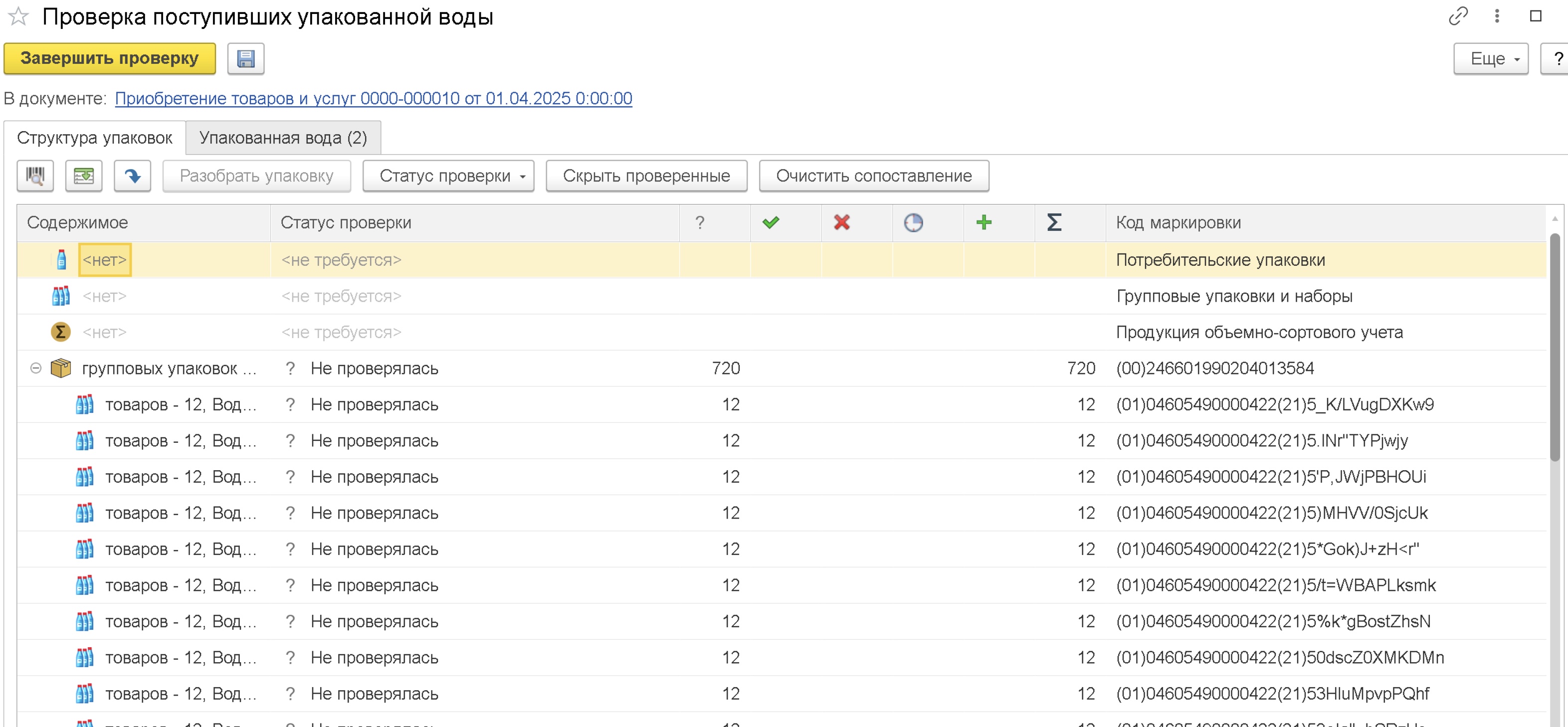Click bottles icon of Групповые упаковки row
The image size is (1568, 727).
coord(61,296)
